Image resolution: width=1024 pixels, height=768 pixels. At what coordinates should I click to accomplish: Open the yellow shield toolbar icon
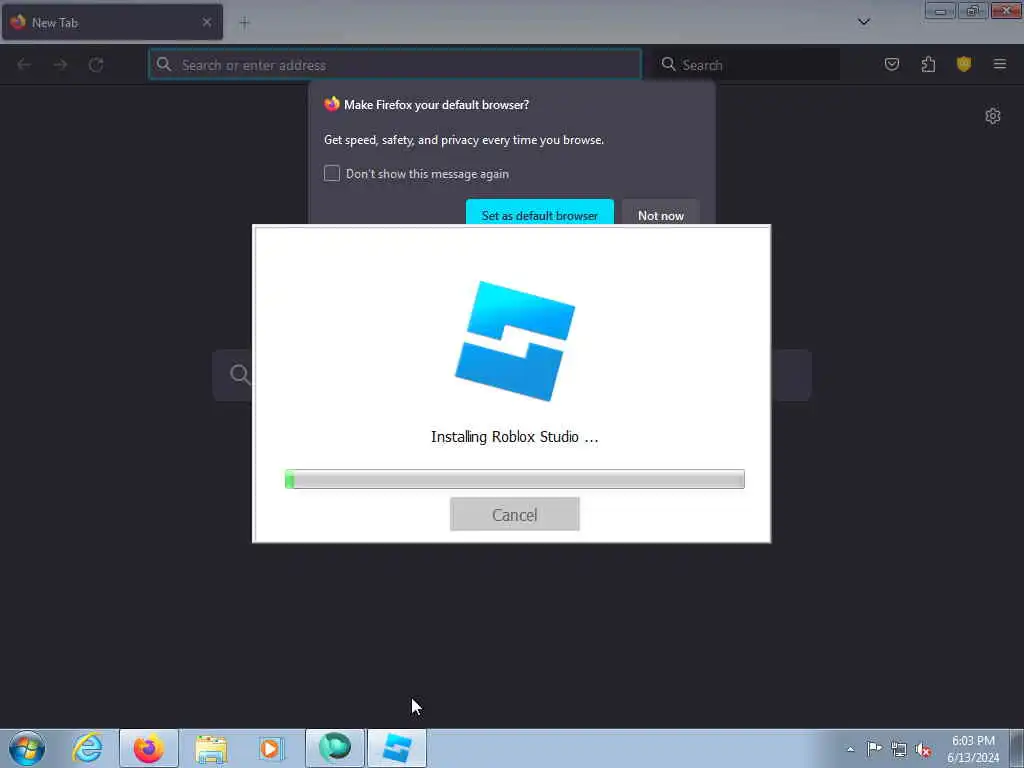coord(963,64)
